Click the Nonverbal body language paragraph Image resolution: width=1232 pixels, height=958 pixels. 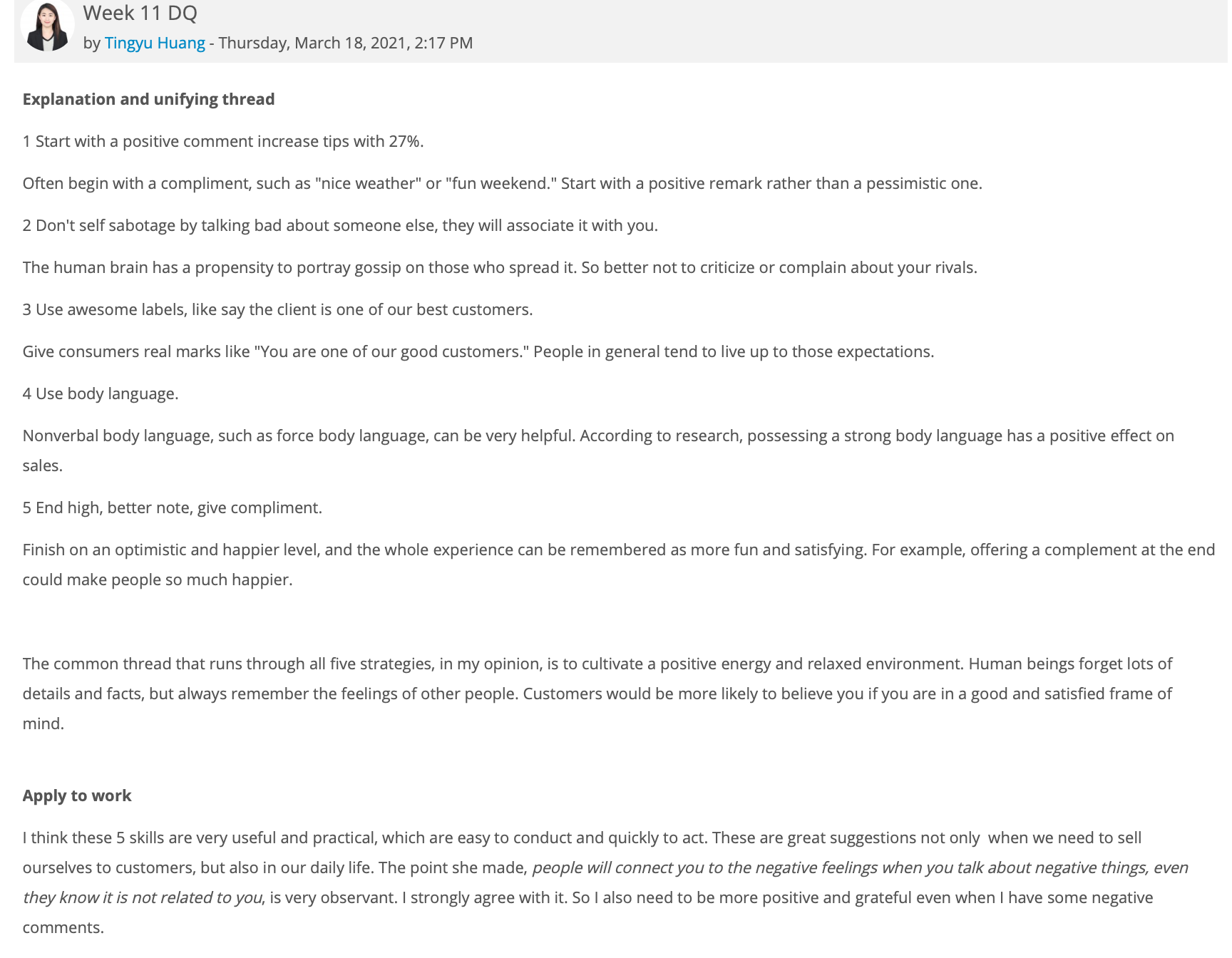point(598,450)
